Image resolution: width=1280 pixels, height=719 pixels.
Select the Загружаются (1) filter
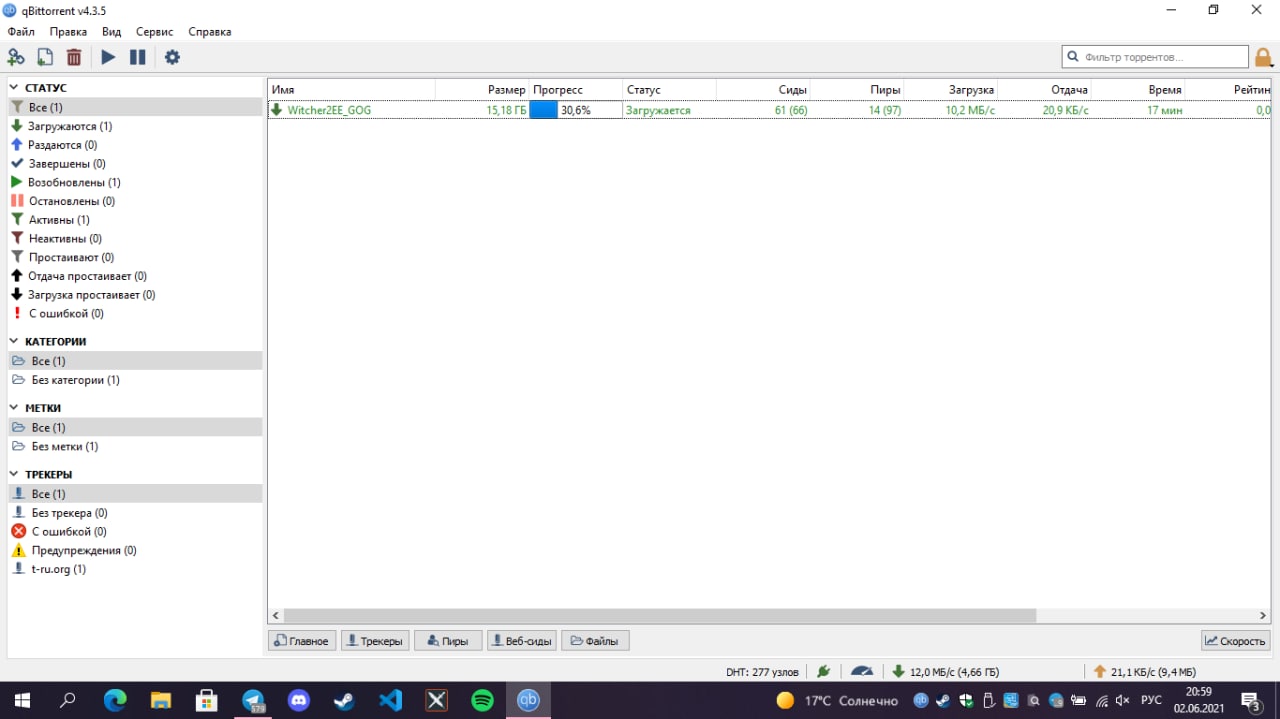(x=135, y=126)
